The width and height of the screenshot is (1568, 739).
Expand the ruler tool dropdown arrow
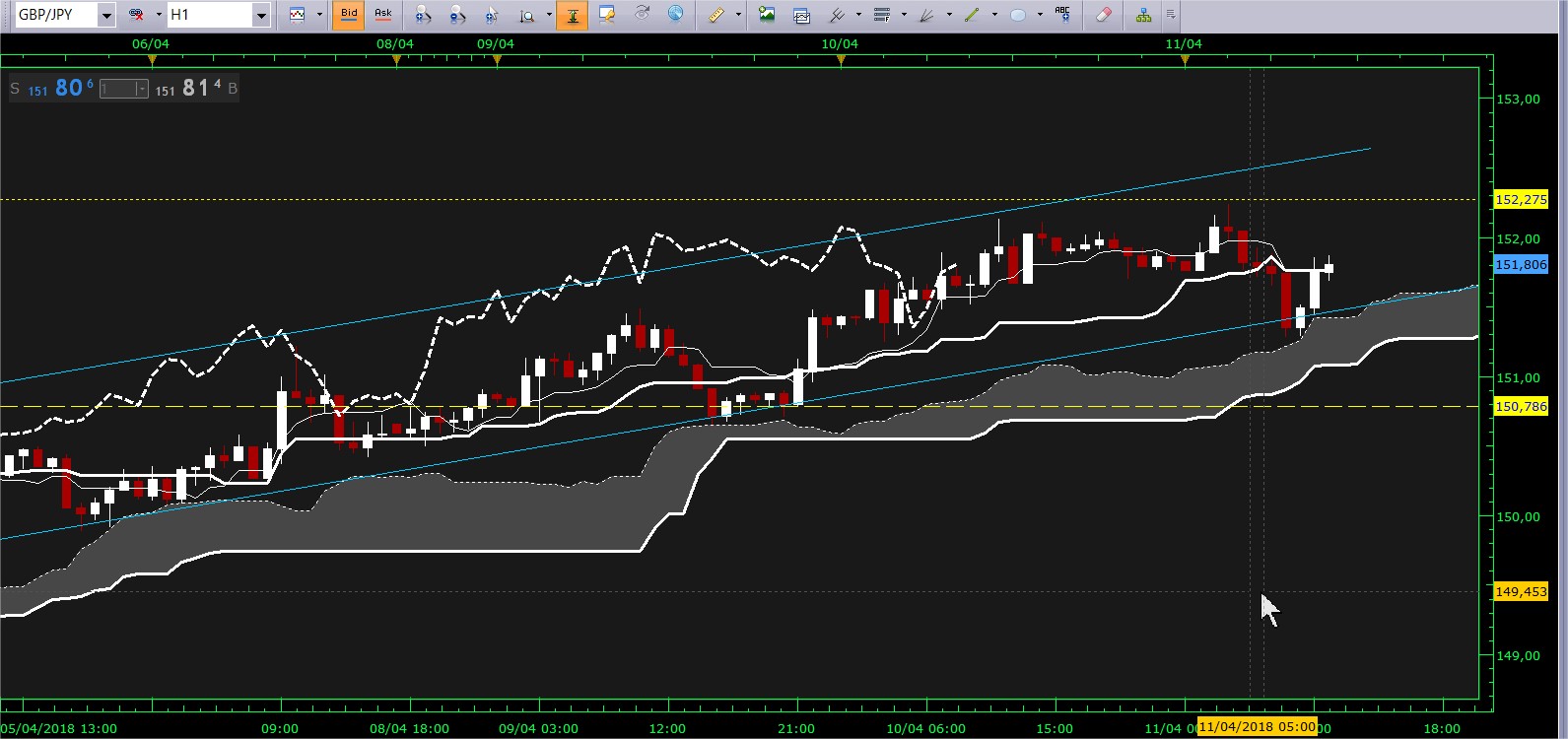click(x=738, y=15)
